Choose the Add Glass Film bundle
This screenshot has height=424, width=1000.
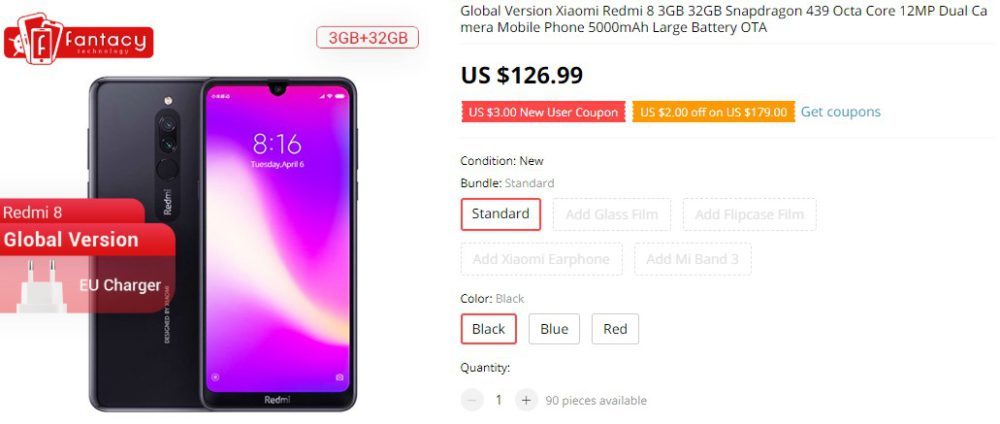(x=611, y=214)
